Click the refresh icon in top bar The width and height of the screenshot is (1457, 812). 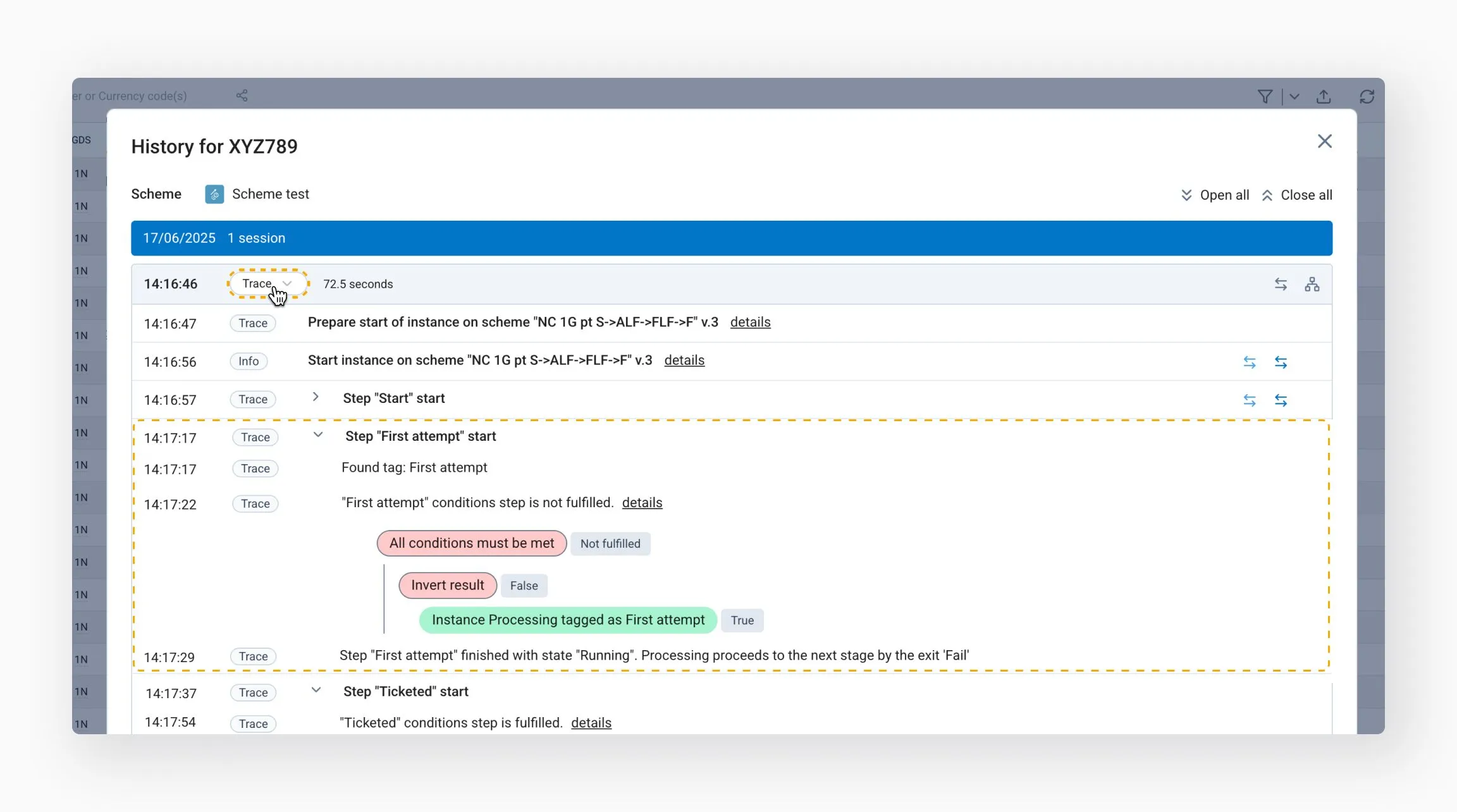(x=1367, y=96)
